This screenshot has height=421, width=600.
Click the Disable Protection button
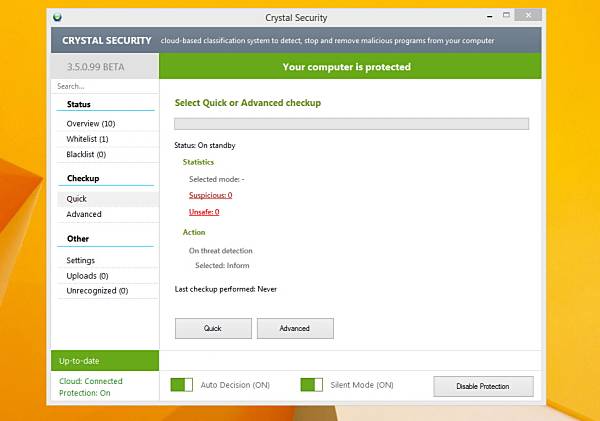483,386
